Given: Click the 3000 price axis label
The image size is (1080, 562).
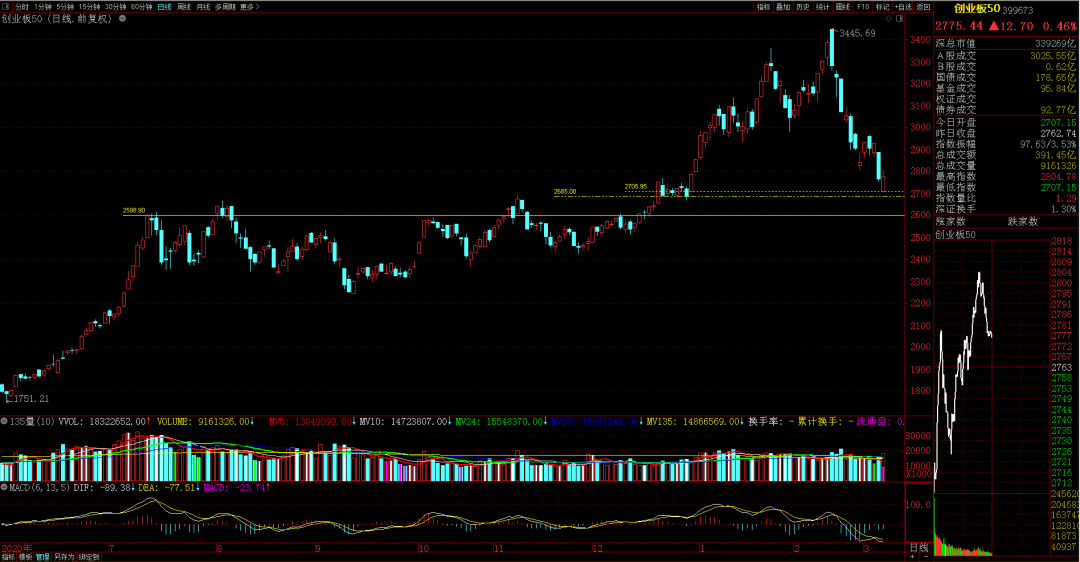Looking at the screenshot, I should click(x=920, y=127).
